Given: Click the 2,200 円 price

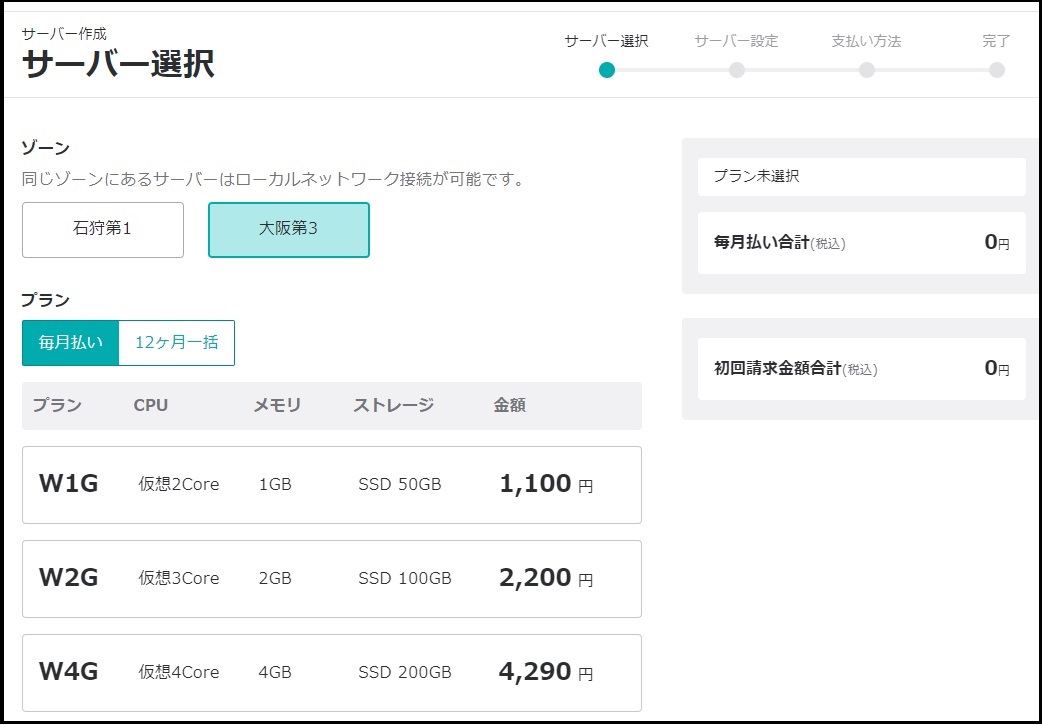Looking at the screenshot, I should pyautogui.click(x=546, y=578).
